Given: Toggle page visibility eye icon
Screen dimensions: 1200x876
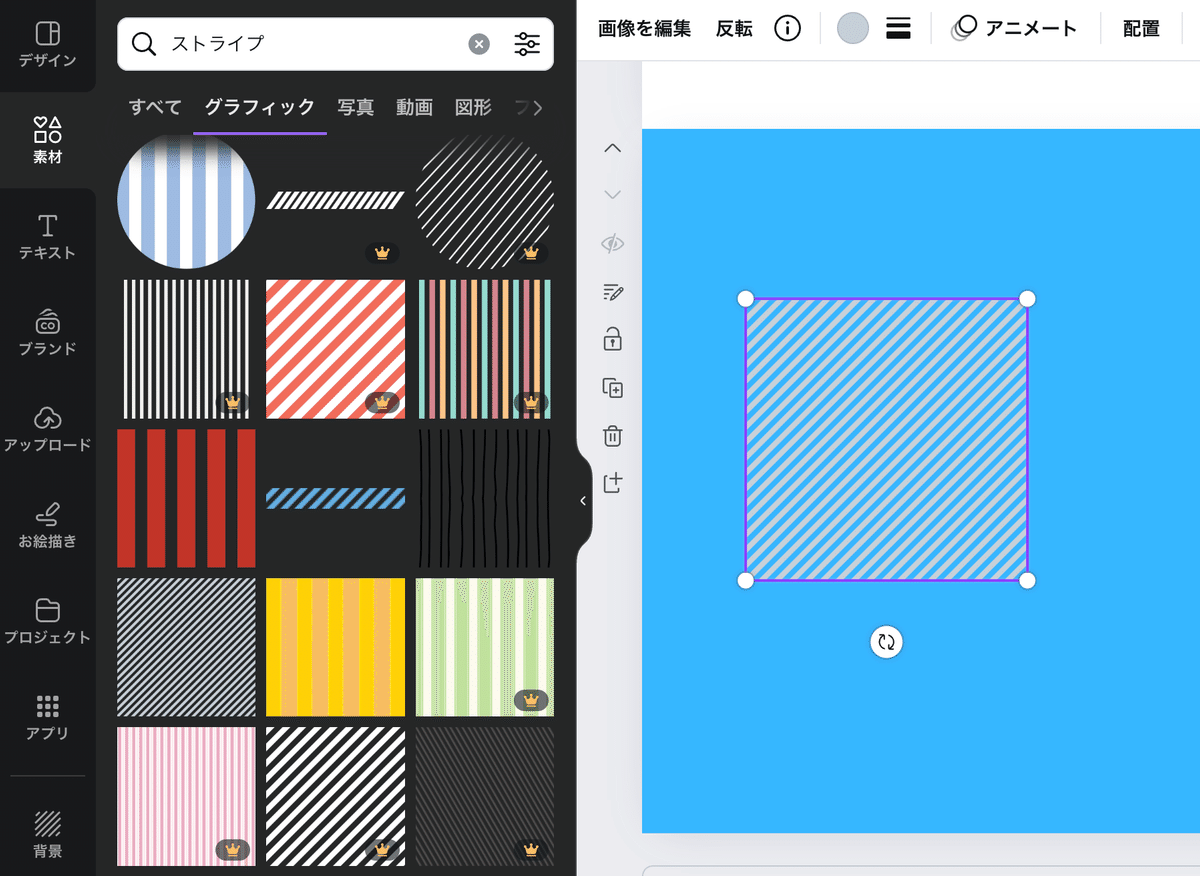Looking at the screenshot, I should click(613, 243).
